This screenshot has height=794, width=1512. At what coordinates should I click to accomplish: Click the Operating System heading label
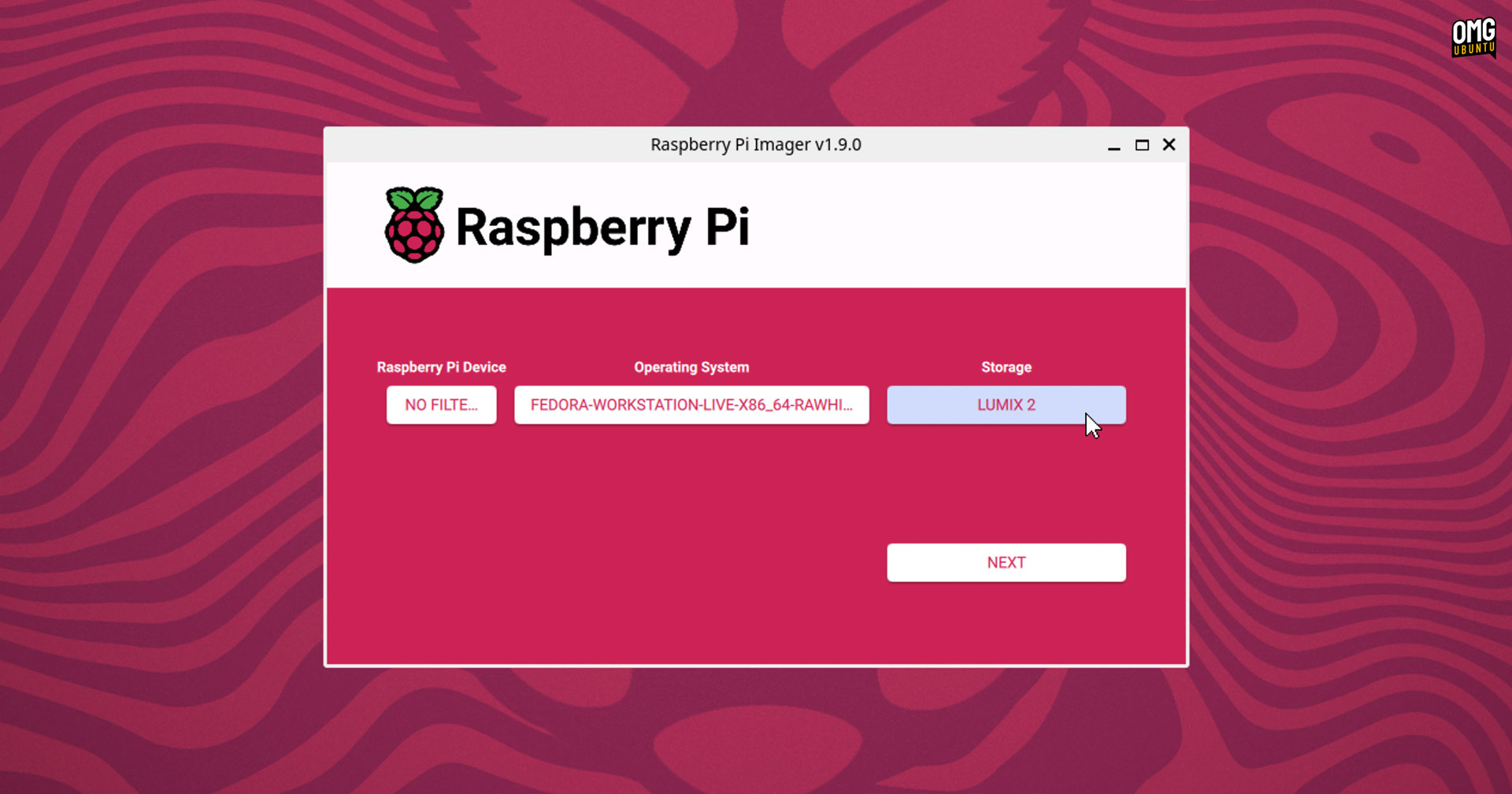point(691,367)
